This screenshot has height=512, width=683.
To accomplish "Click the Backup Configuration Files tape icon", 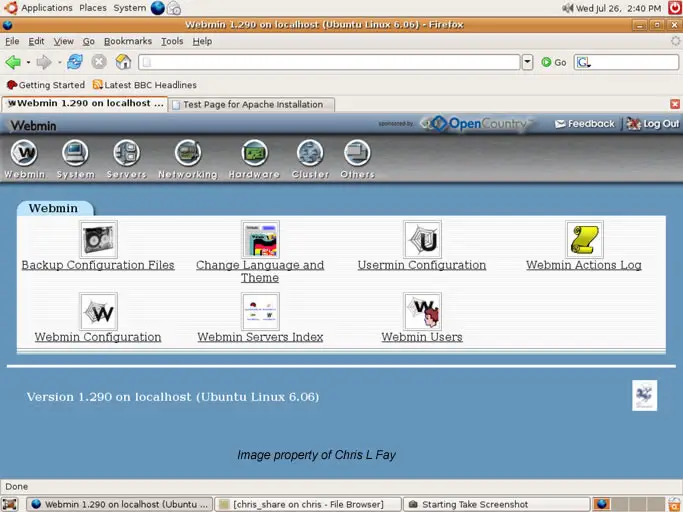I will tap(98, 239).
